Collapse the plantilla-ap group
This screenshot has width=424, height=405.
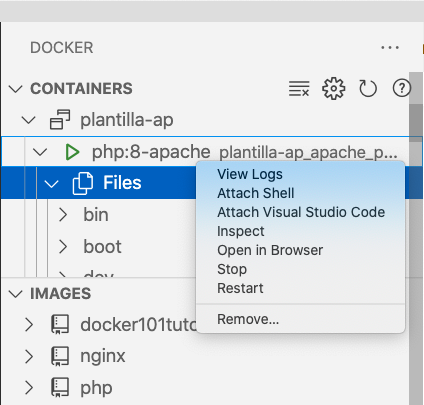29,120
